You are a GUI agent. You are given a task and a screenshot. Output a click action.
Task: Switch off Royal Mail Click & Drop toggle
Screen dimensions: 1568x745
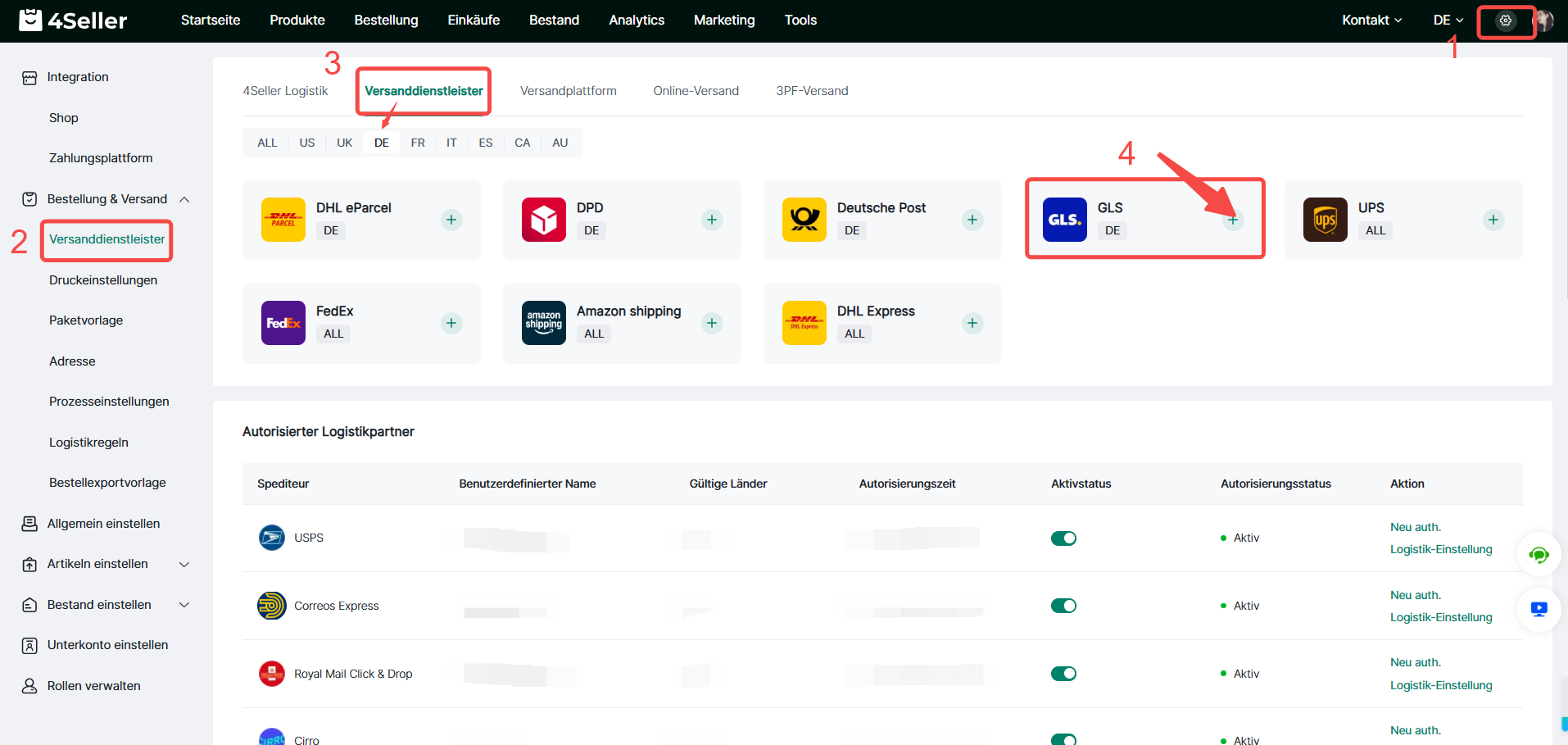[x=1063, y=674]
